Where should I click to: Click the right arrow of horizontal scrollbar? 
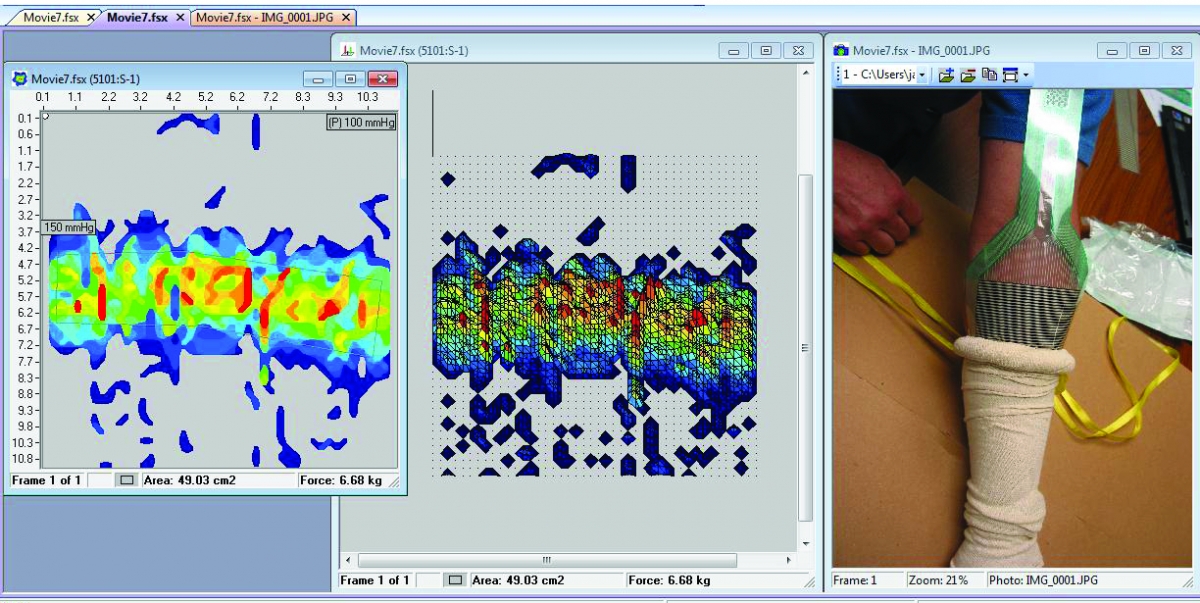(790, 560)
